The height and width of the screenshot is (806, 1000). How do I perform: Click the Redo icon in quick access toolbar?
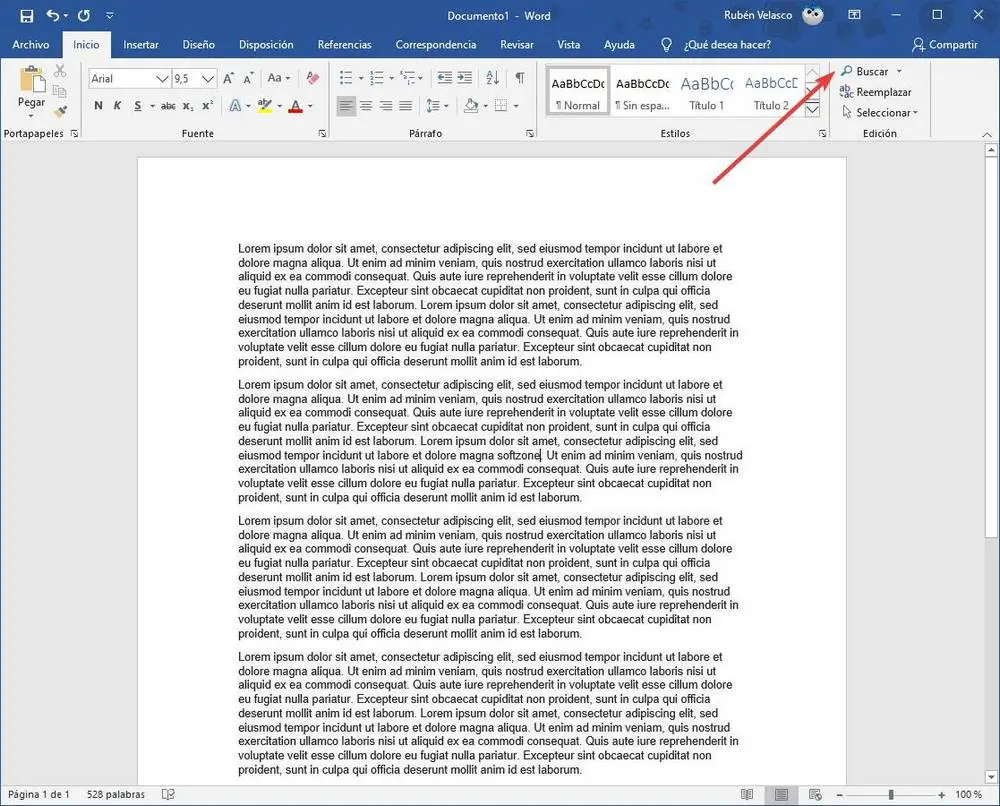tap(84, 15)
